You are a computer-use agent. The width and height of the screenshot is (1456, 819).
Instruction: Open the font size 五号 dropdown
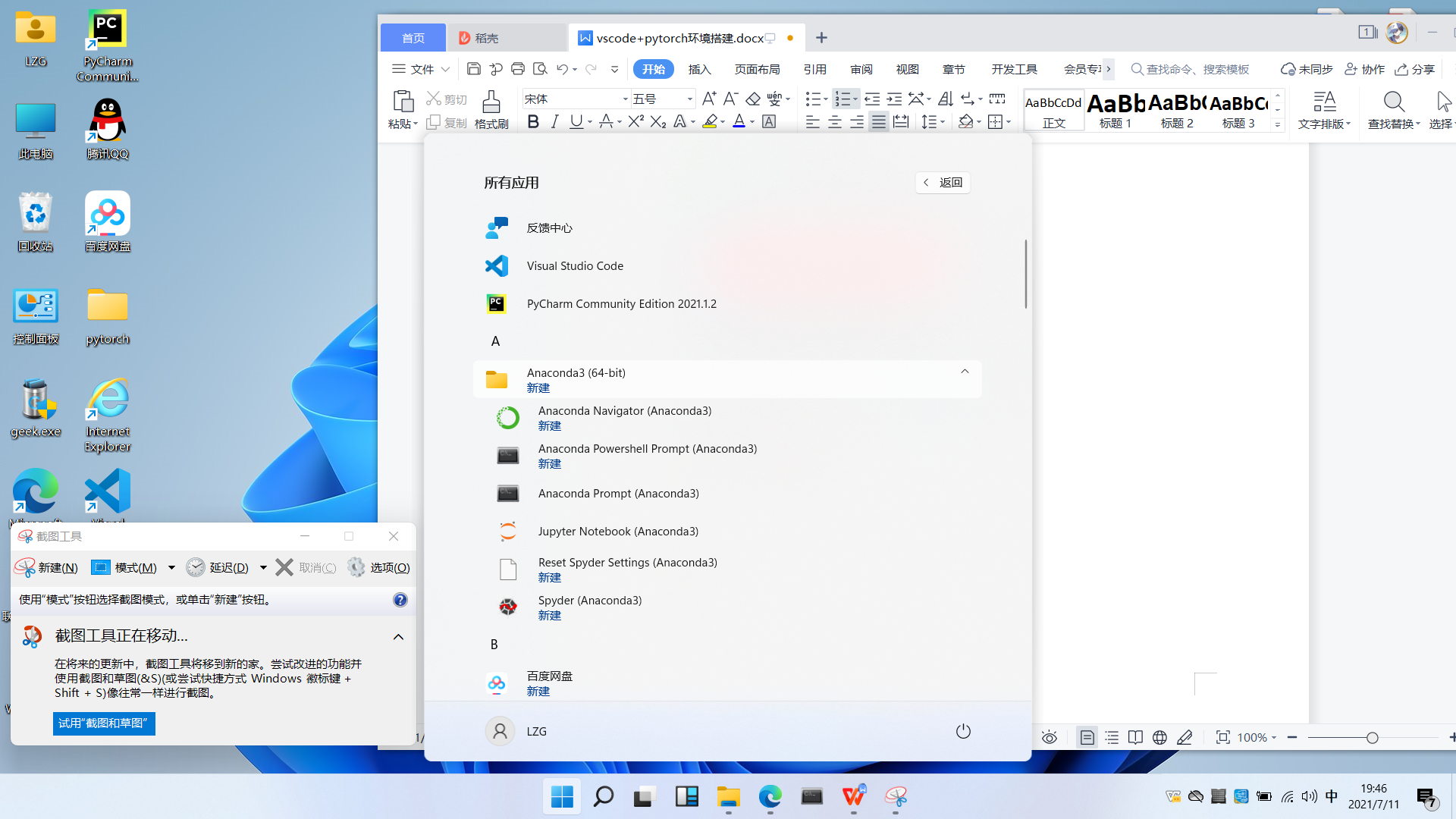tap(690, 99)
